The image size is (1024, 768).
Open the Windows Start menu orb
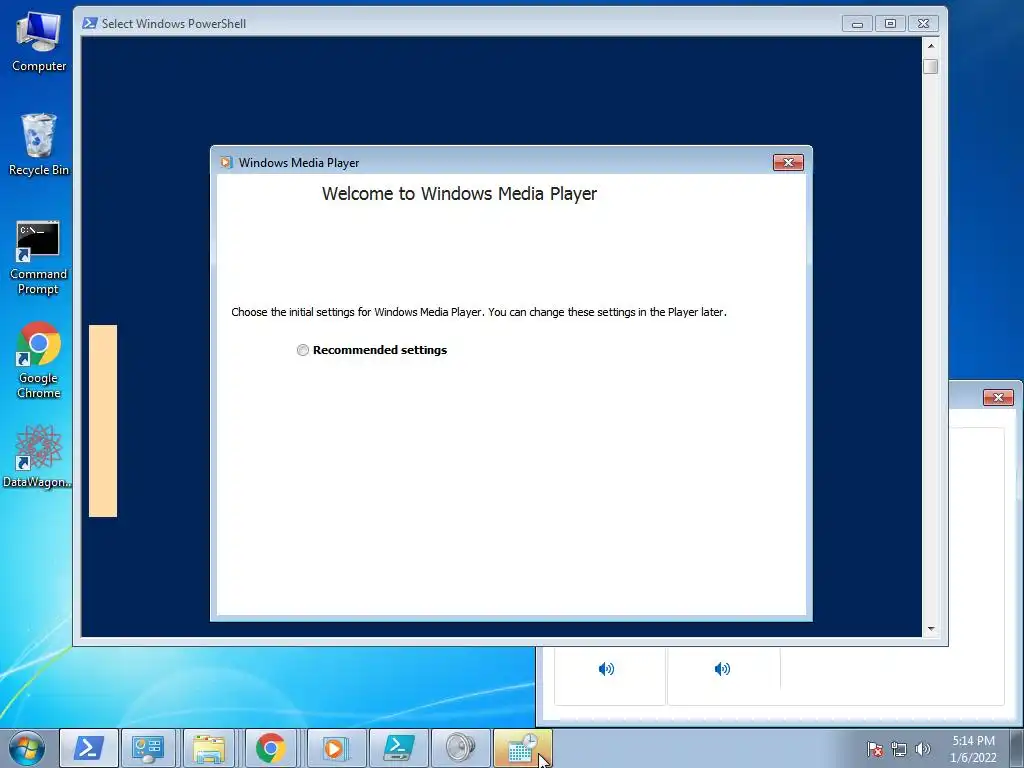[x=27, y=748]
